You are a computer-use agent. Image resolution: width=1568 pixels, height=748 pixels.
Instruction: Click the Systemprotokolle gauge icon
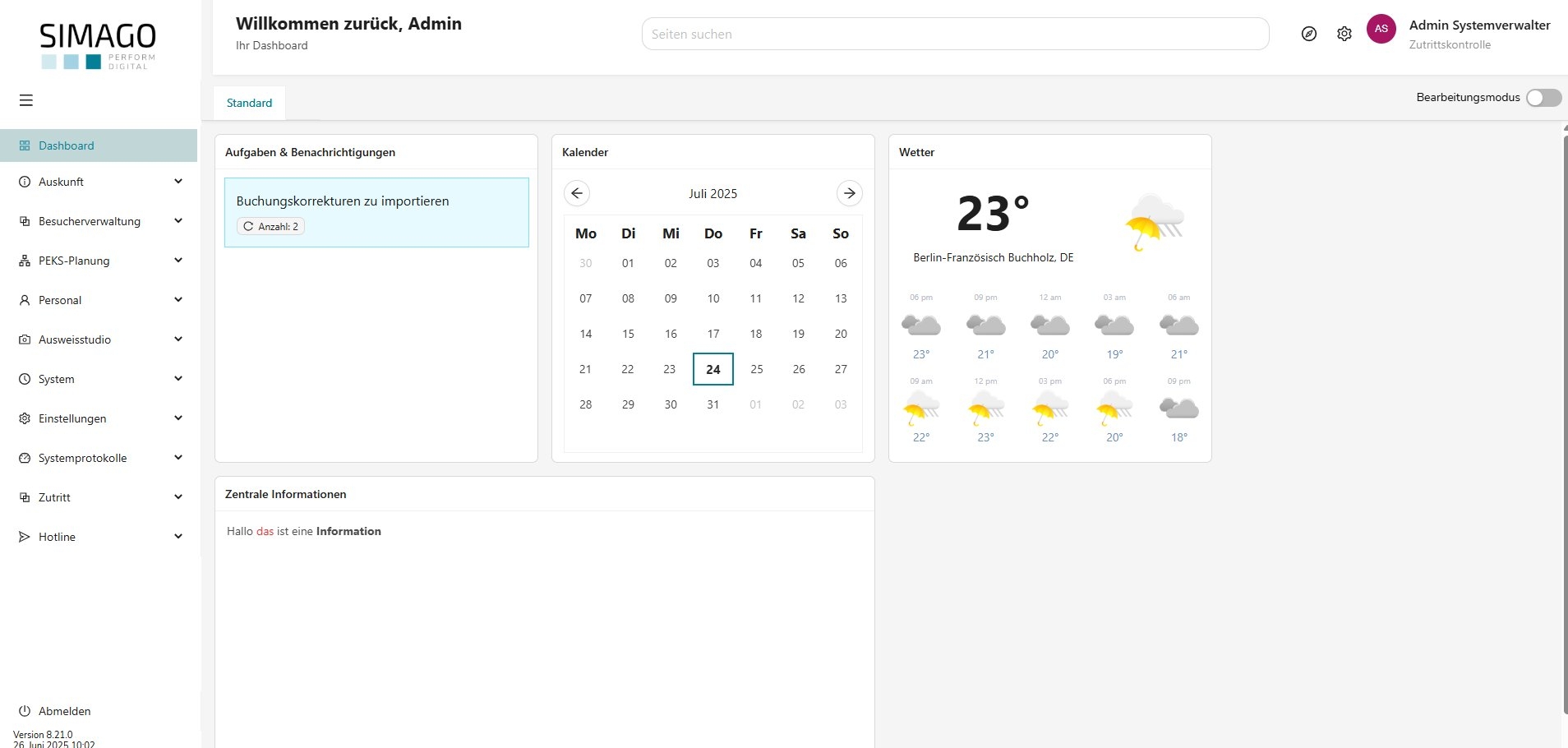[x=25, y=458]
